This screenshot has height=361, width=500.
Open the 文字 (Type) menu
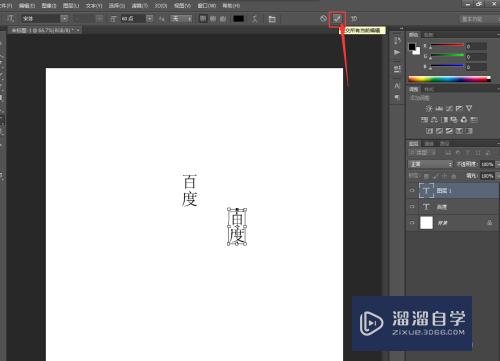[94, 6]
